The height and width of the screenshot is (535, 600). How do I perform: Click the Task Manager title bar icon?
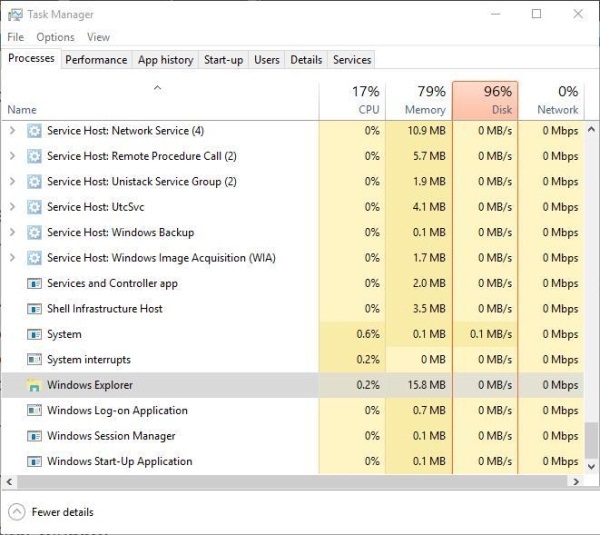[x=13, y=14]
